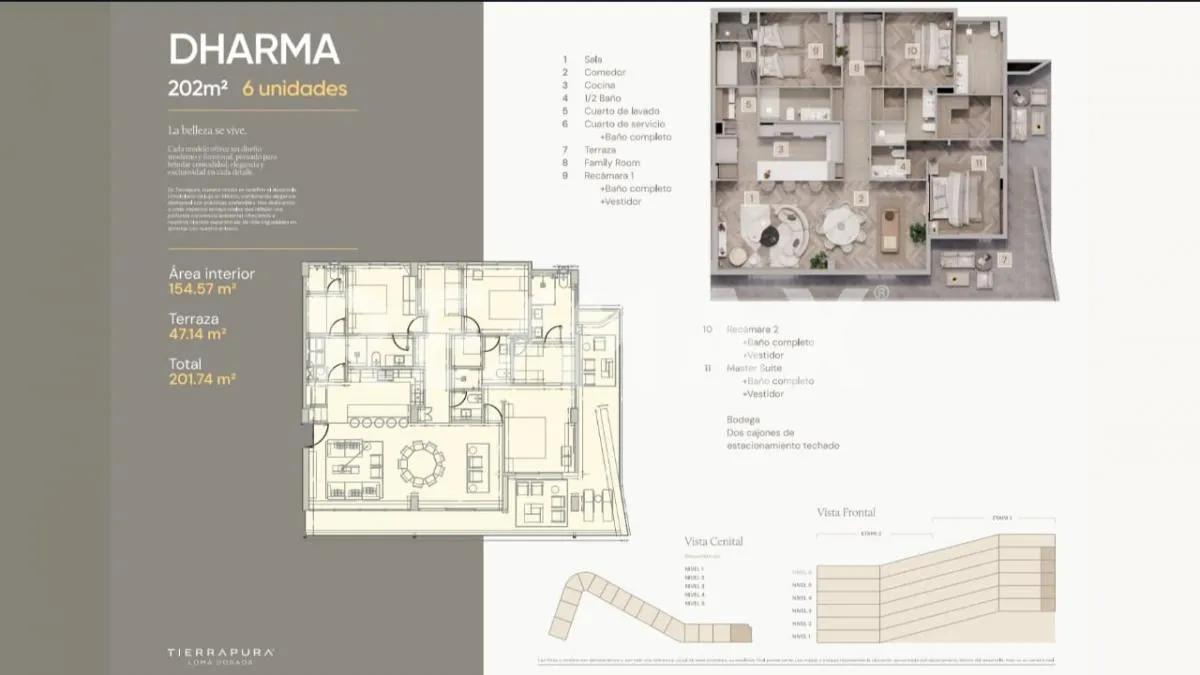Viewport: 1200px width, 675px height.
Task: Click the round dining table in blueprint
Action: pyautogui.click(x=420, y=463)
